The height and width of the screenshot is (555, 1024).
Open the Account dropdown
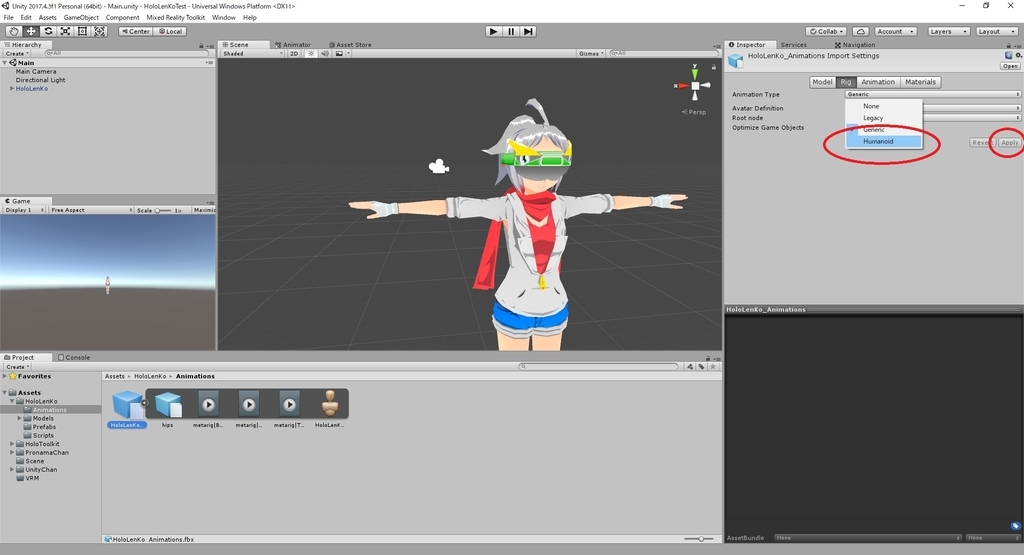pyautogui.click(x=895, y=31)
